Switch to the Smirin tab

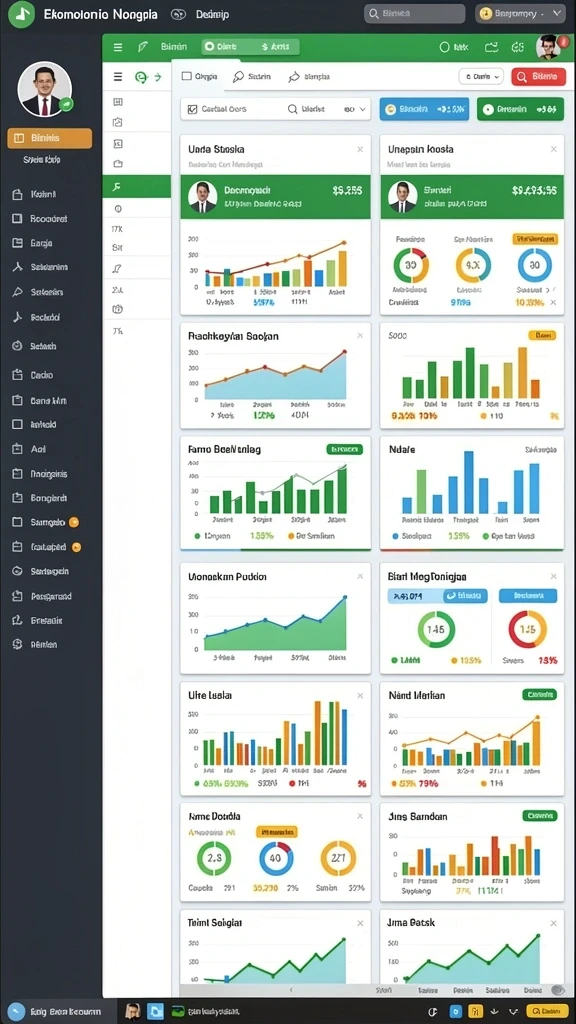pyautogui.click(x=252, y=76)
